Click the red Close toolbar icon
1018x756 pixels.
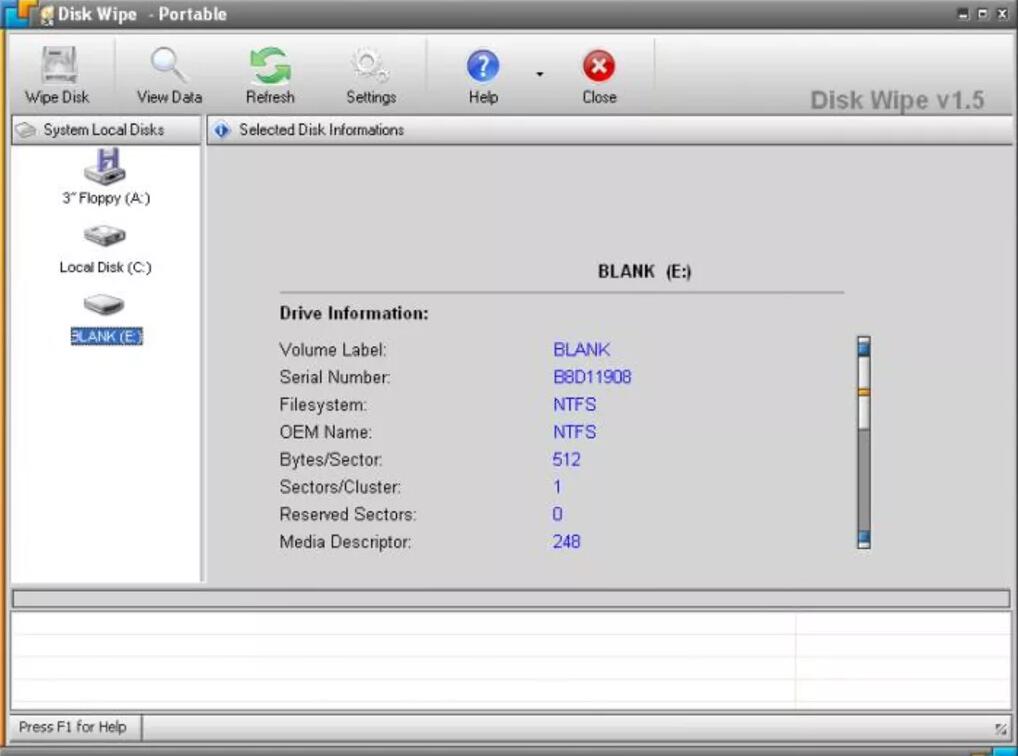click(599, 66)
